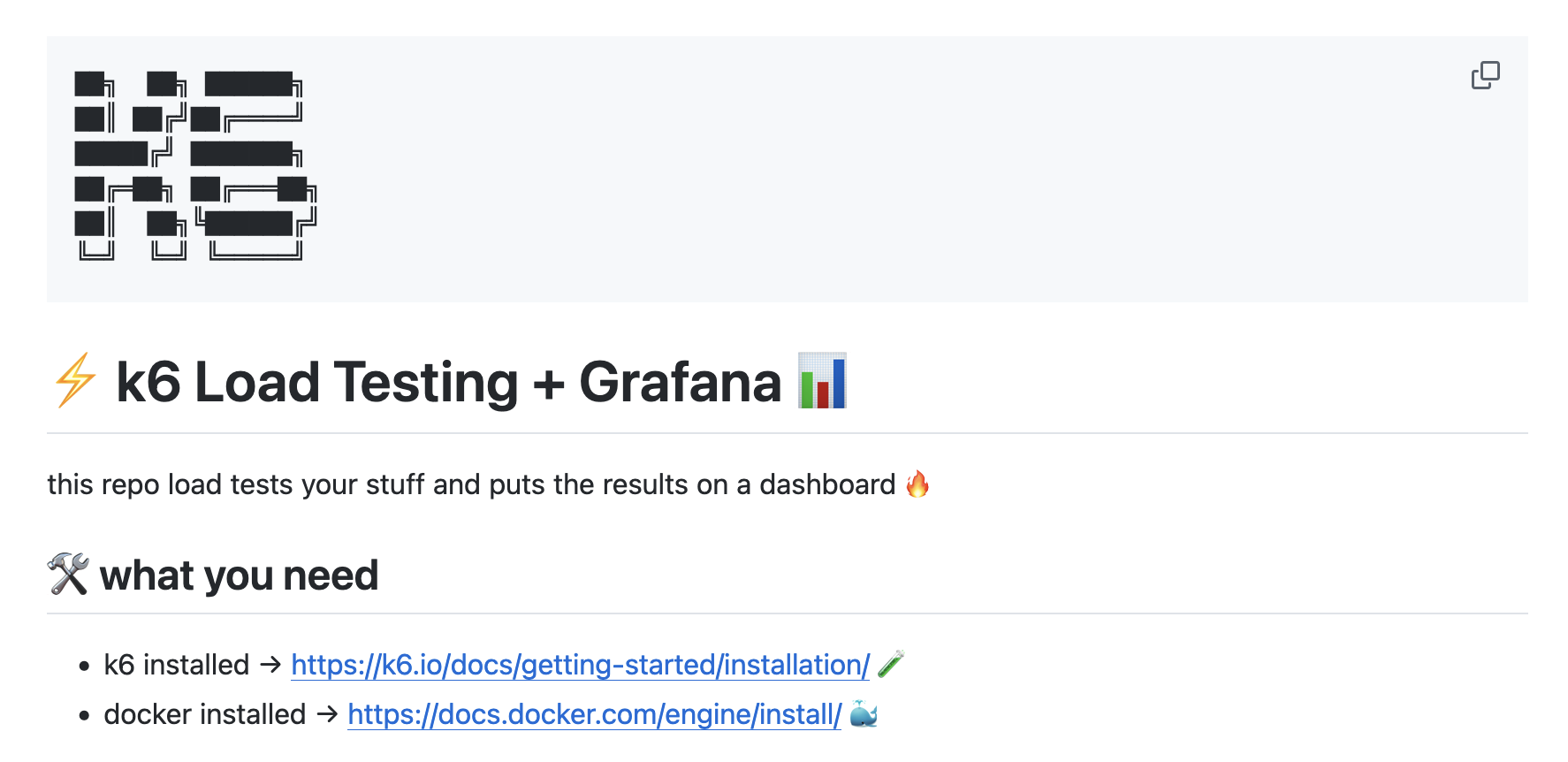
Task: Click the copy code block icon
Action: pyautogui.click(x=1485, y=75)
